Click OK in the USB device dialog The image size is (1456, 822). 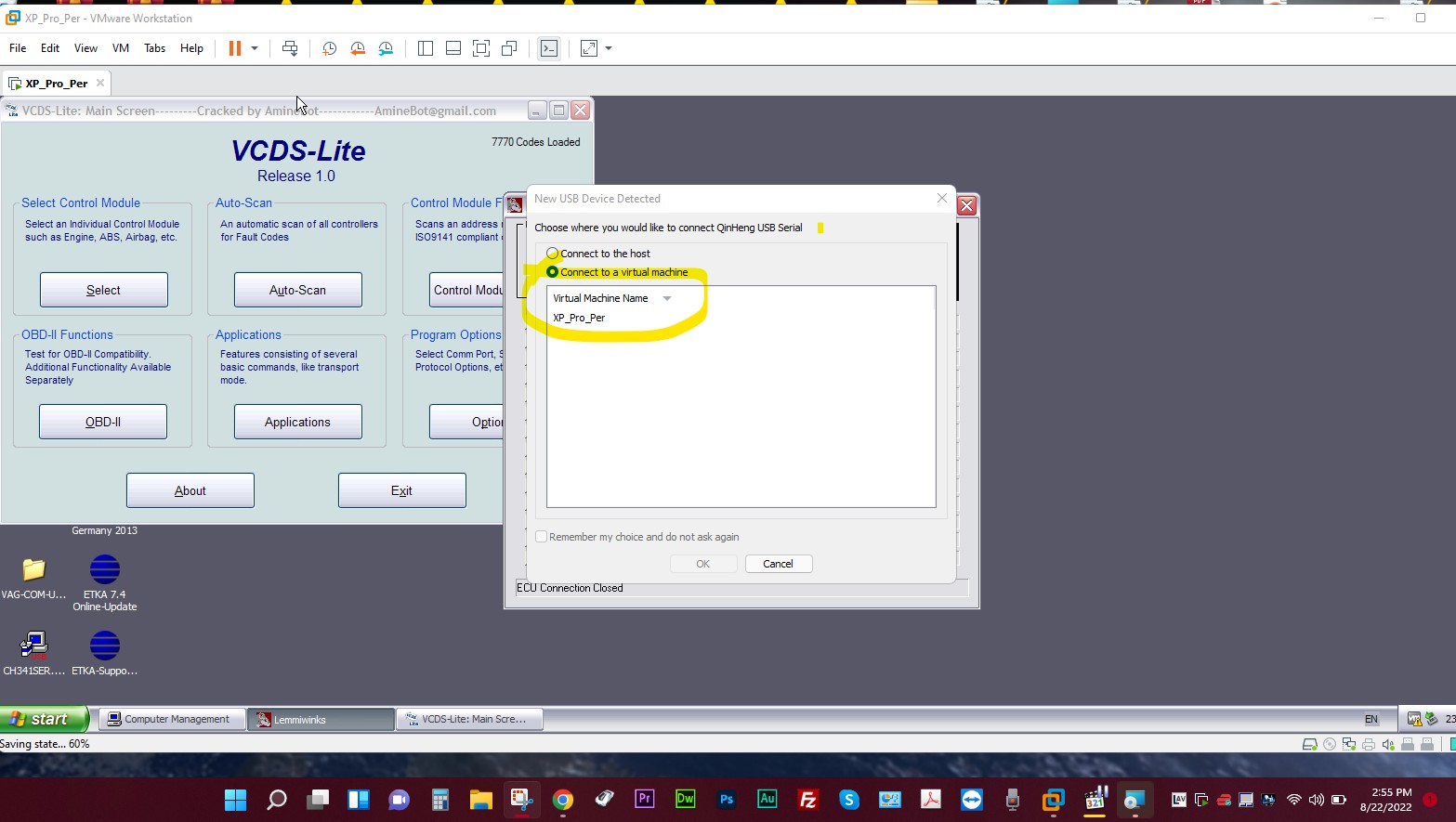[703, 564]
